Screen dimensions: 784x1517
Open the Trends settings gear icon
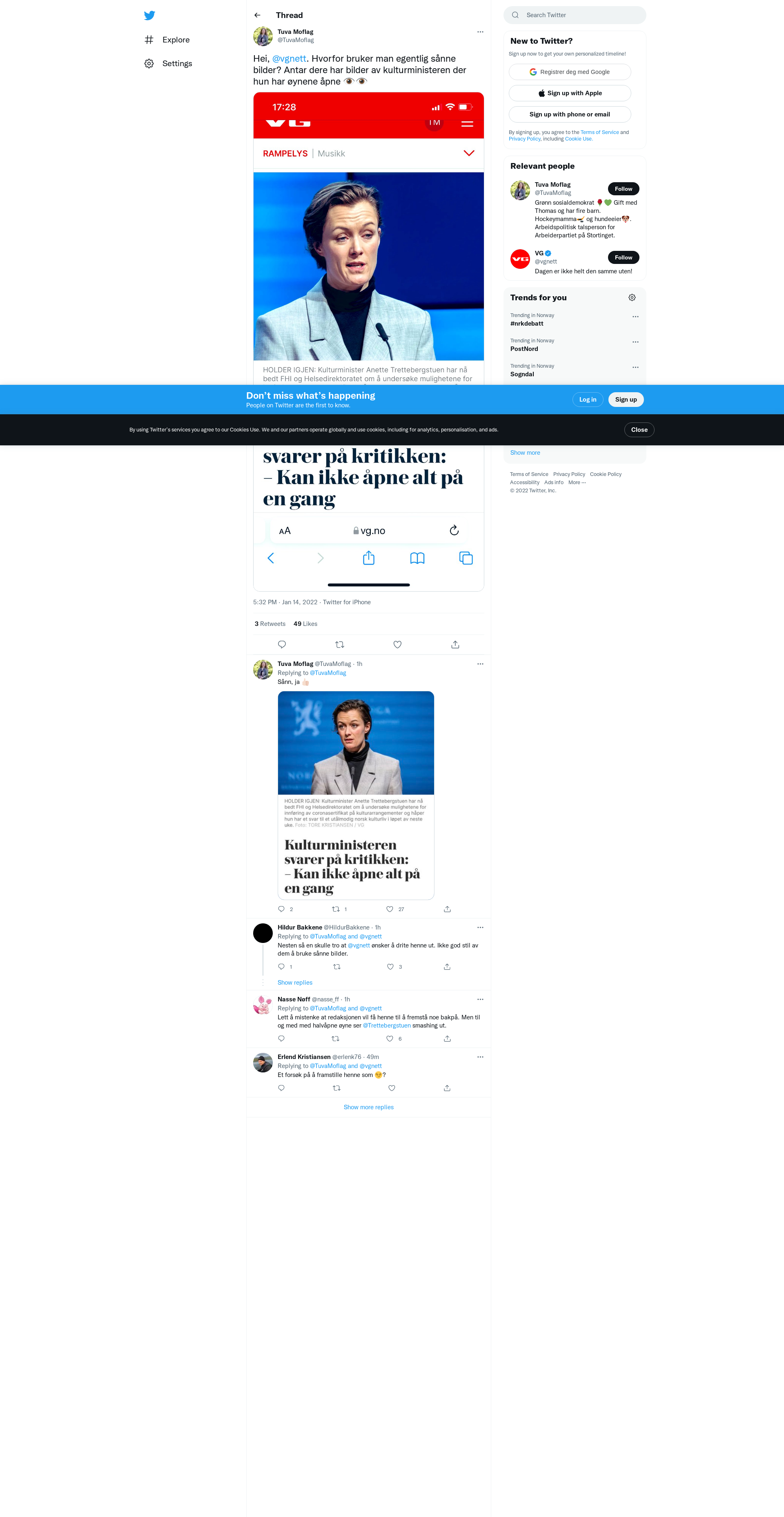(632, 297)
